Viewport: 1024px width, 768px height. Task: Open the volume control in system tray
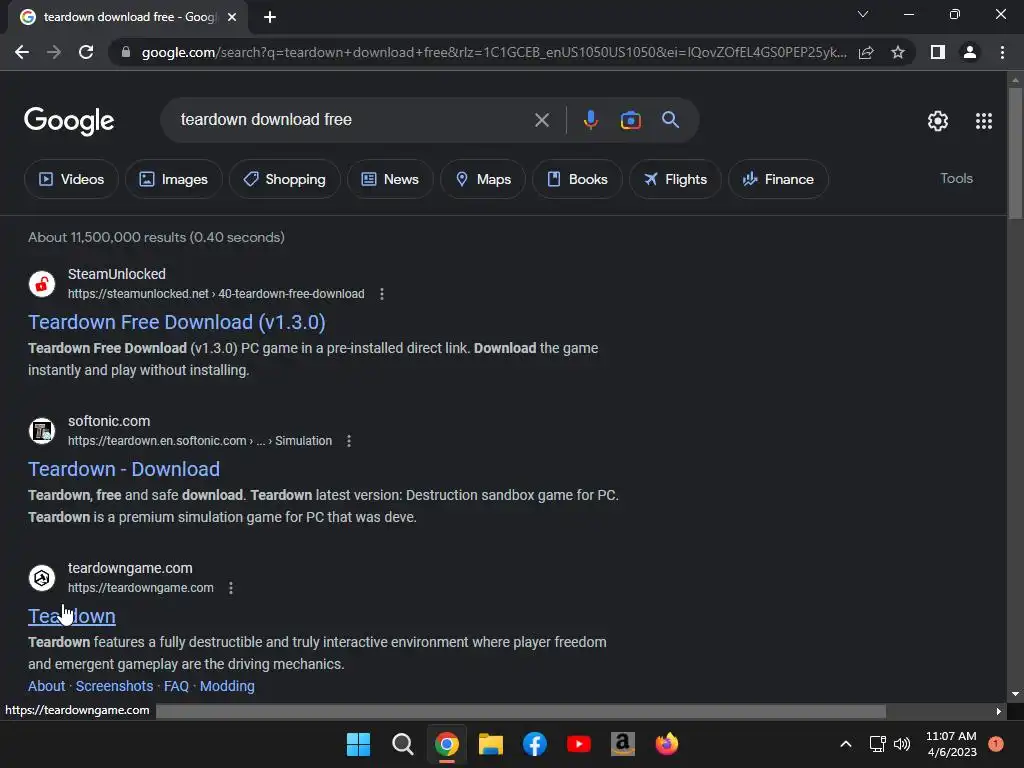tap(902, 744)
